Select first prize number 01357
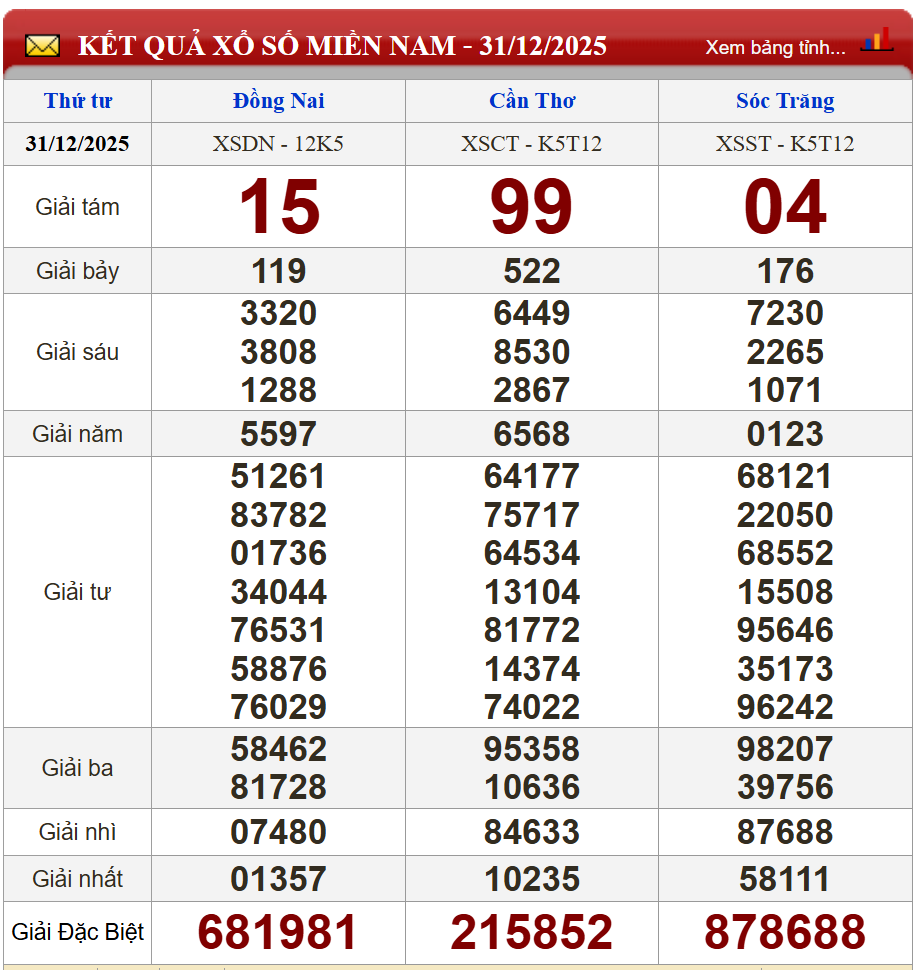 [x=278, y=879]
